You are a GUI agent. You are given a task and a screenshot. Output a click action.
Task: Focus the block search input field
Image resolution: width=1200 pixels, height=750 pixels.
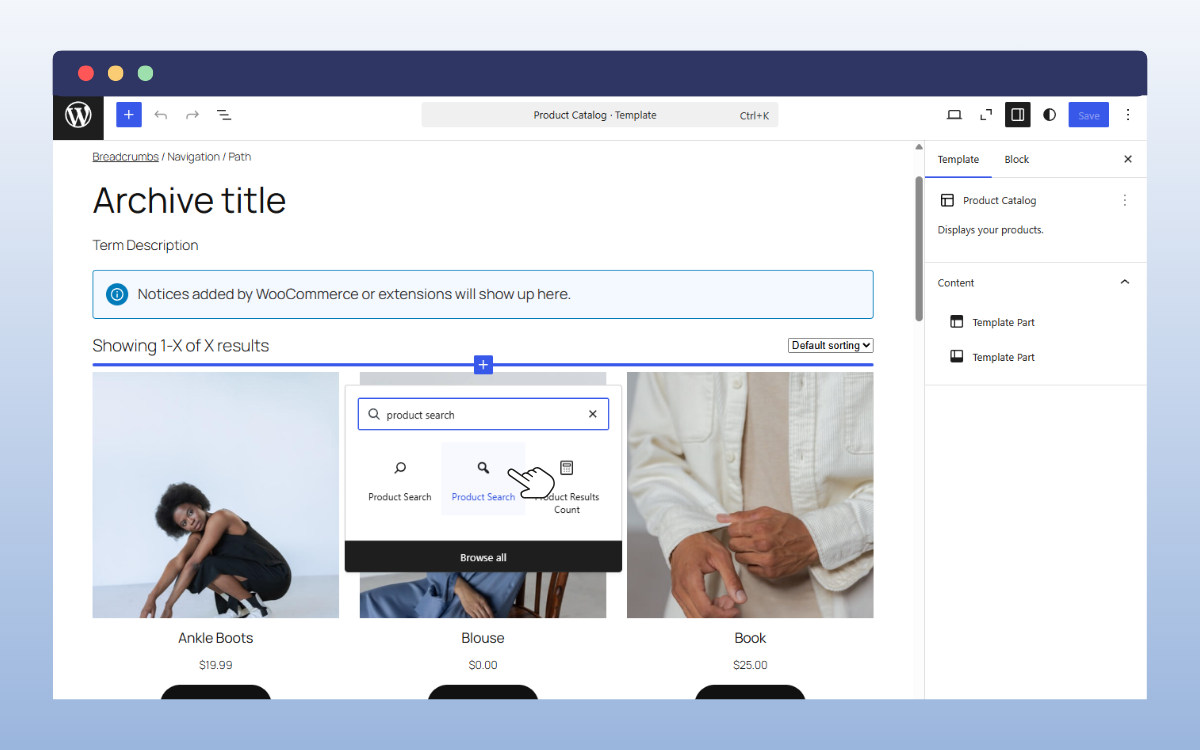click(483, 414)
